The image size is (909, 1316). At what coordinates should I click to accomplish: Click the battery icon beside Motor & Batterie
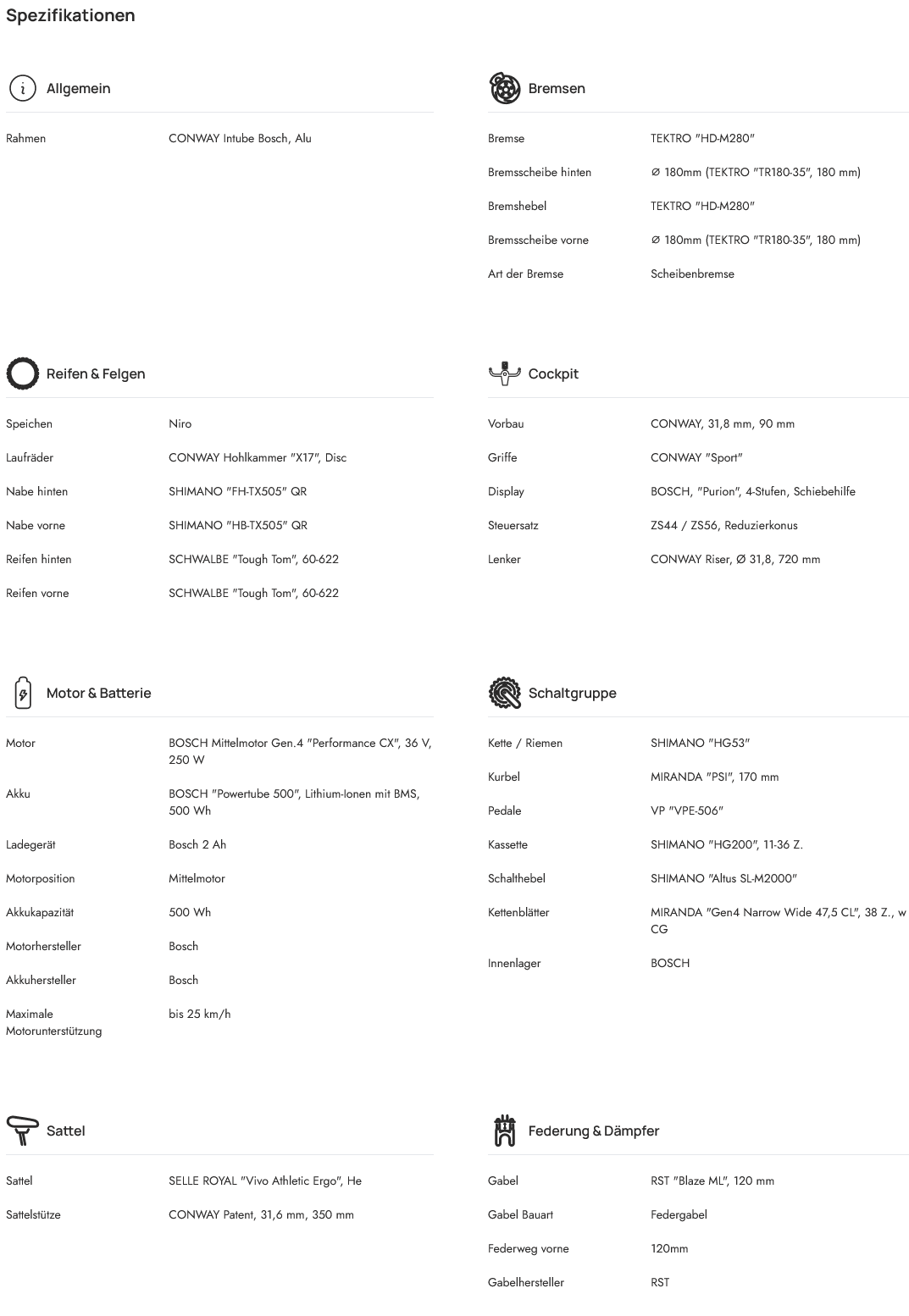(x=23, y=693)
